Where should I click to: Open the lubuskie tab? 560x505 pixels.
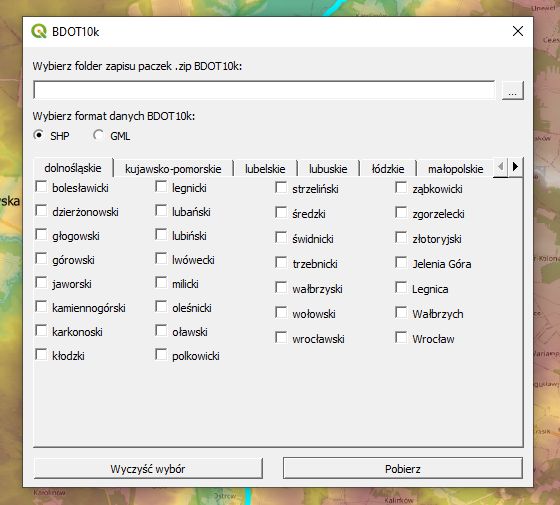pos(328,169)
